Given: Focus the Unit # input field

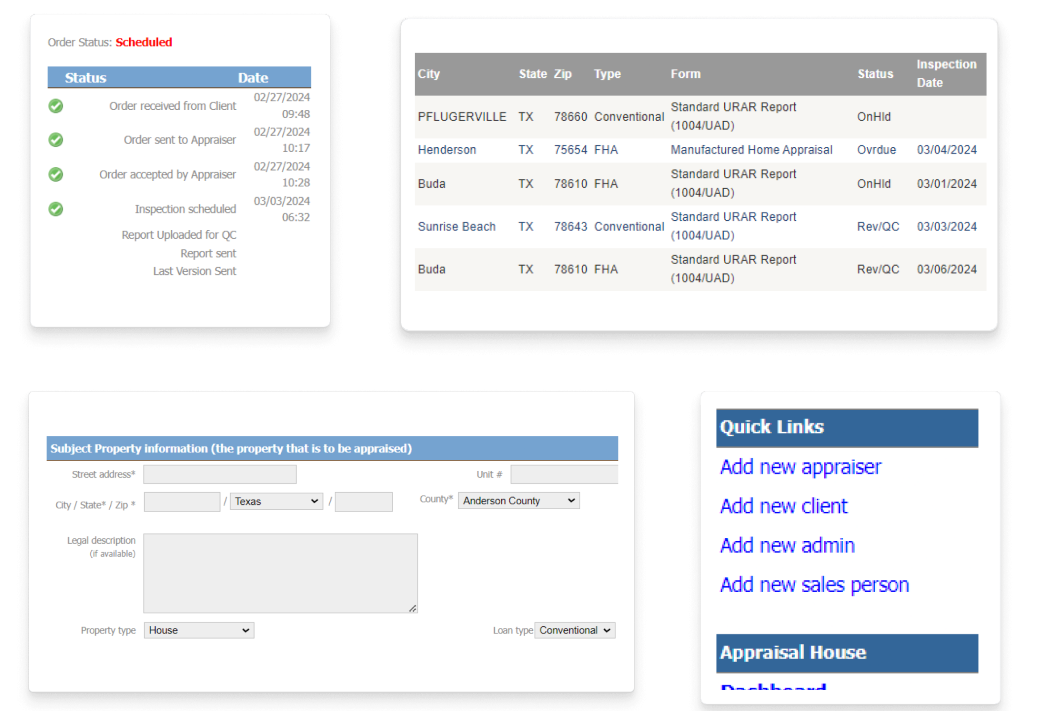Looking at the screenshot, I should coord(564,475).
